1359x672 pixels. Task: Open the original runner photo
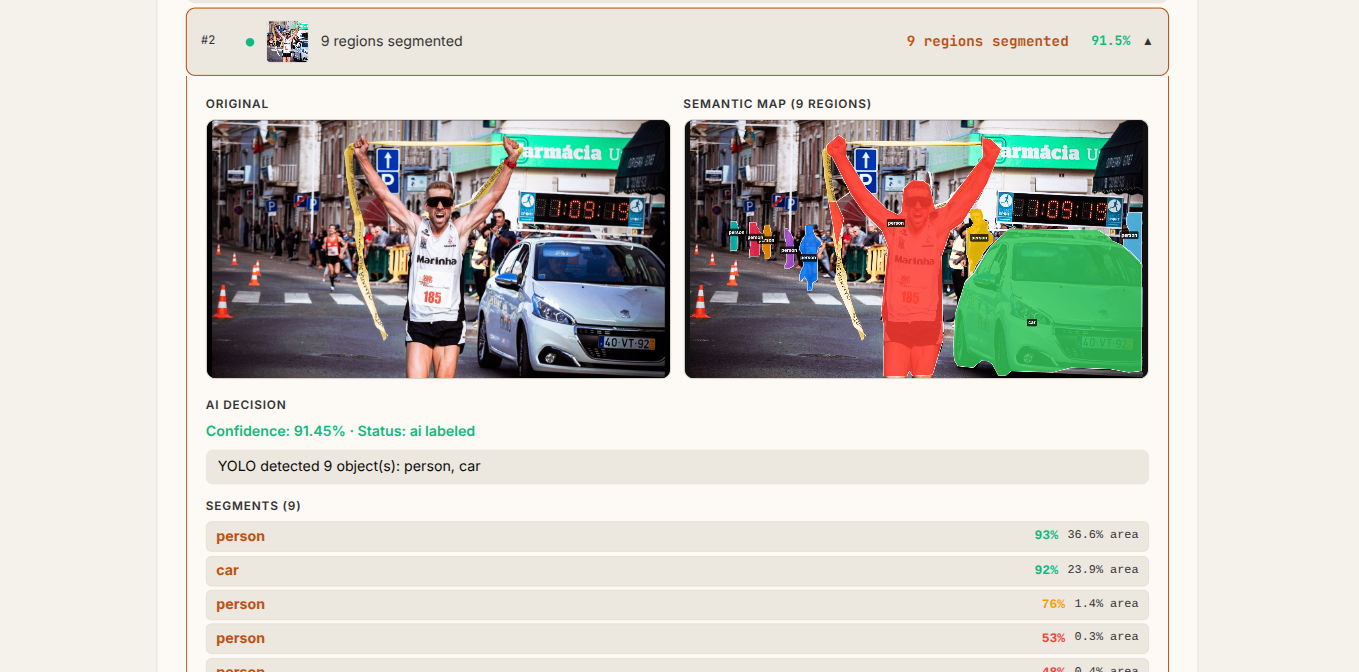pos(438,249)
